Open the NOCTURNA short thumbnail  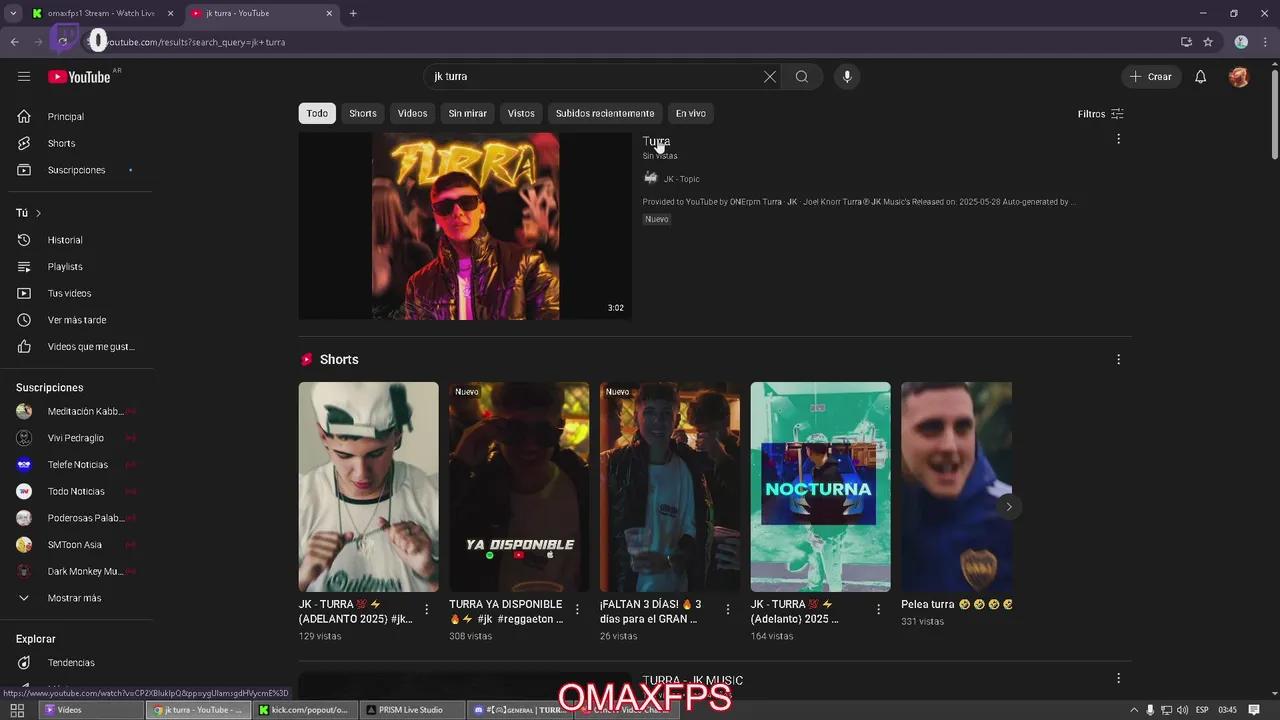point(820,487)
